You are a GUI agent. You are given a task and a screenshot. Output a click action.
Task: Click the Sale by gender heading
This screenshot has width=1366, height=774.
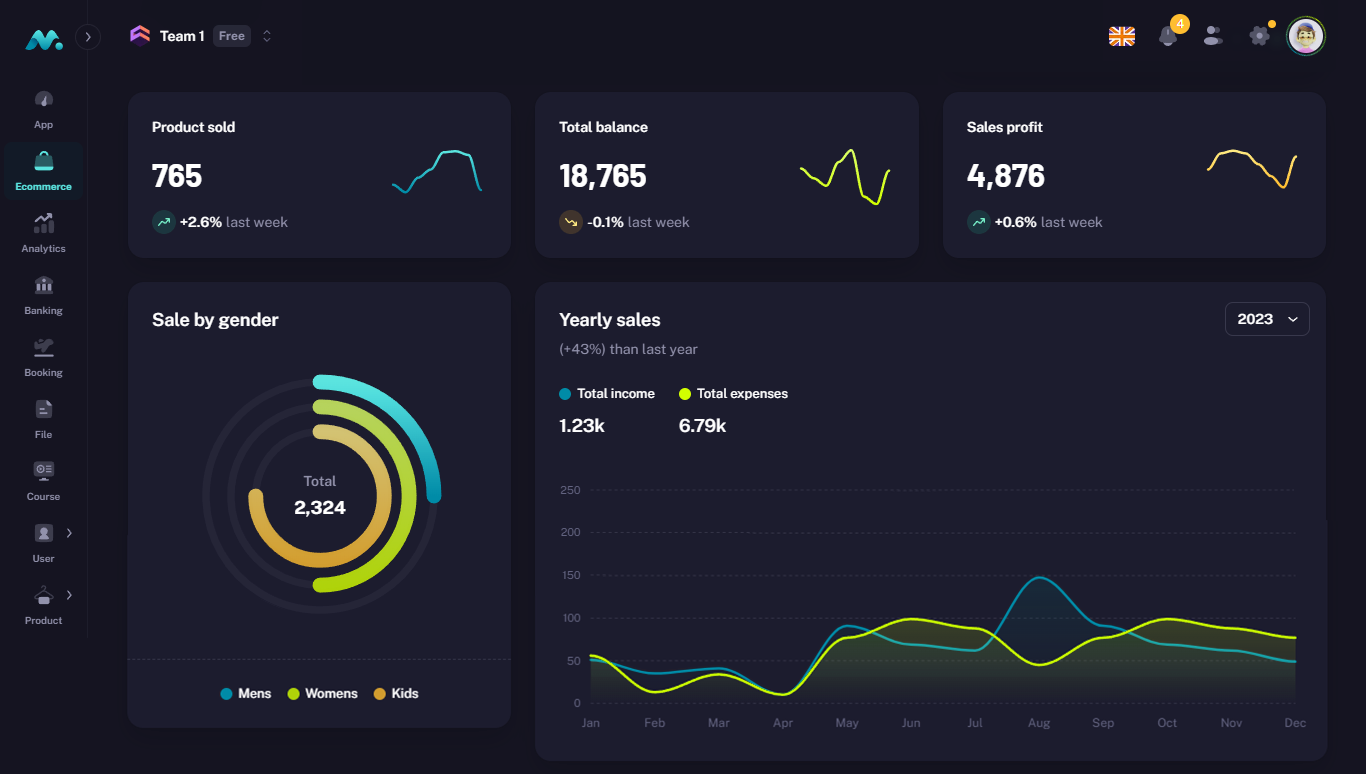coord(215,320)
